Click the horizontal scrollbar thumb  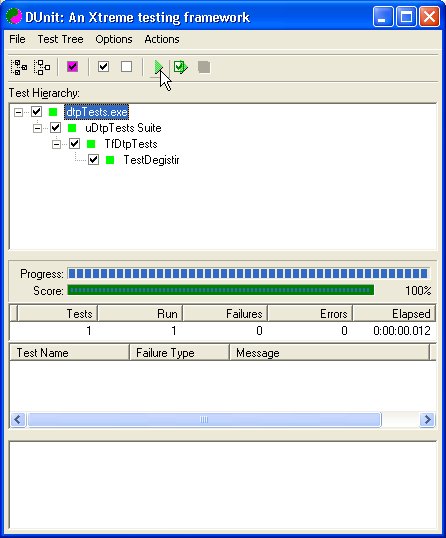pyautogui.click(x=204, y=420)
